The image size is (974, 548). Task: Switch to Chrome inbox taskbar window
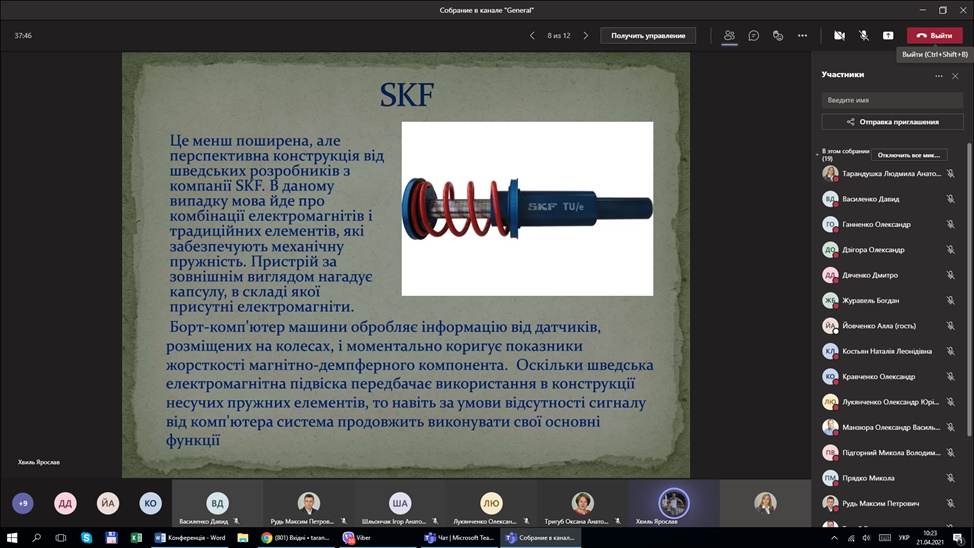click(x=296, y=538)
